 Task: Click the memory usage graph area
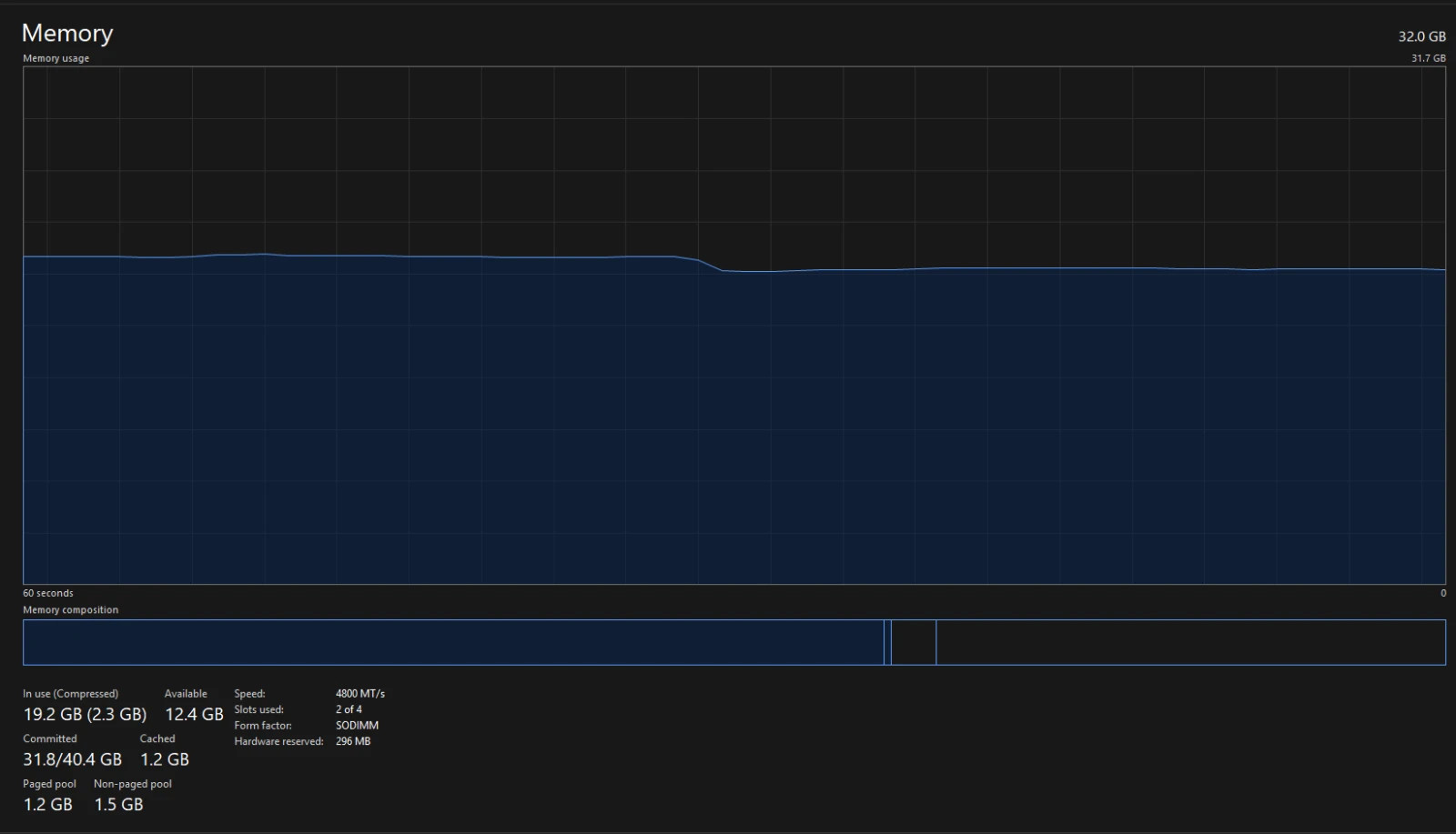point(734,326)
